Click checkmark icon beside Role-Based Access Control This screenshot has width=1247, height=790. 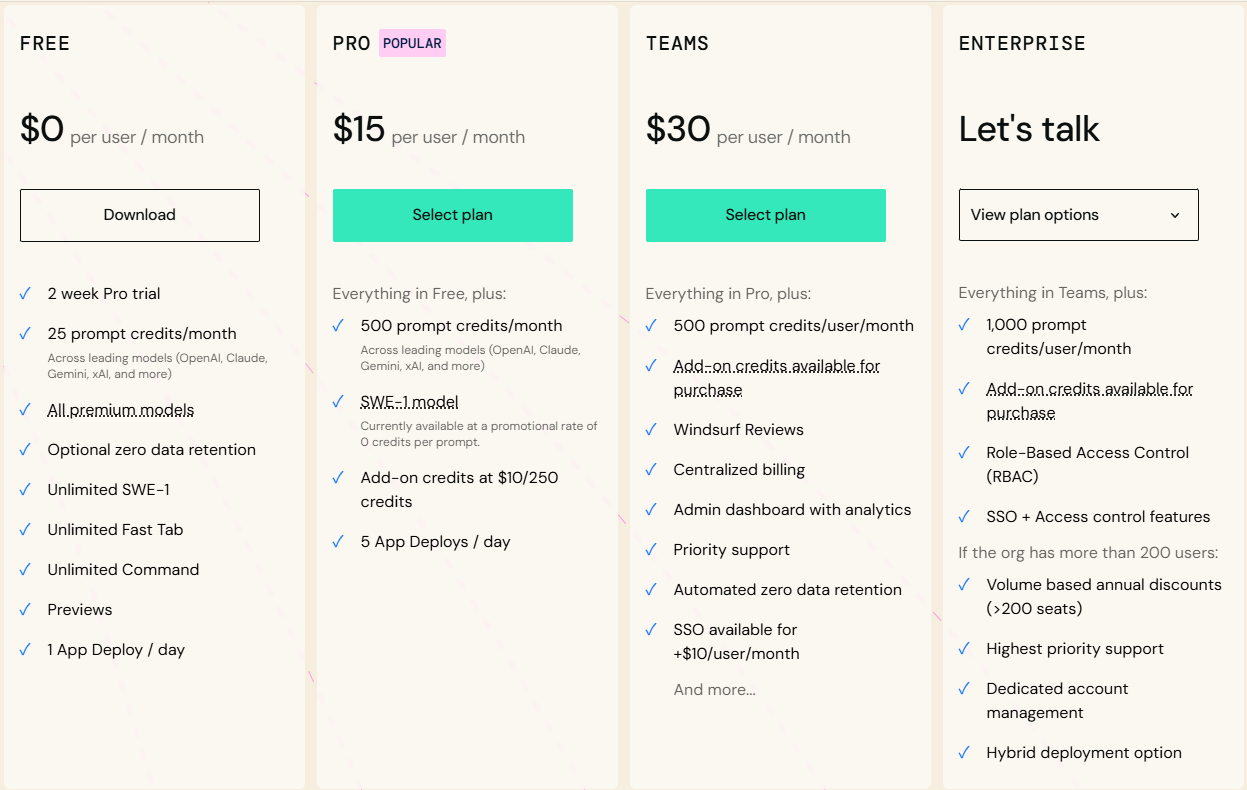tap(964, 453)
